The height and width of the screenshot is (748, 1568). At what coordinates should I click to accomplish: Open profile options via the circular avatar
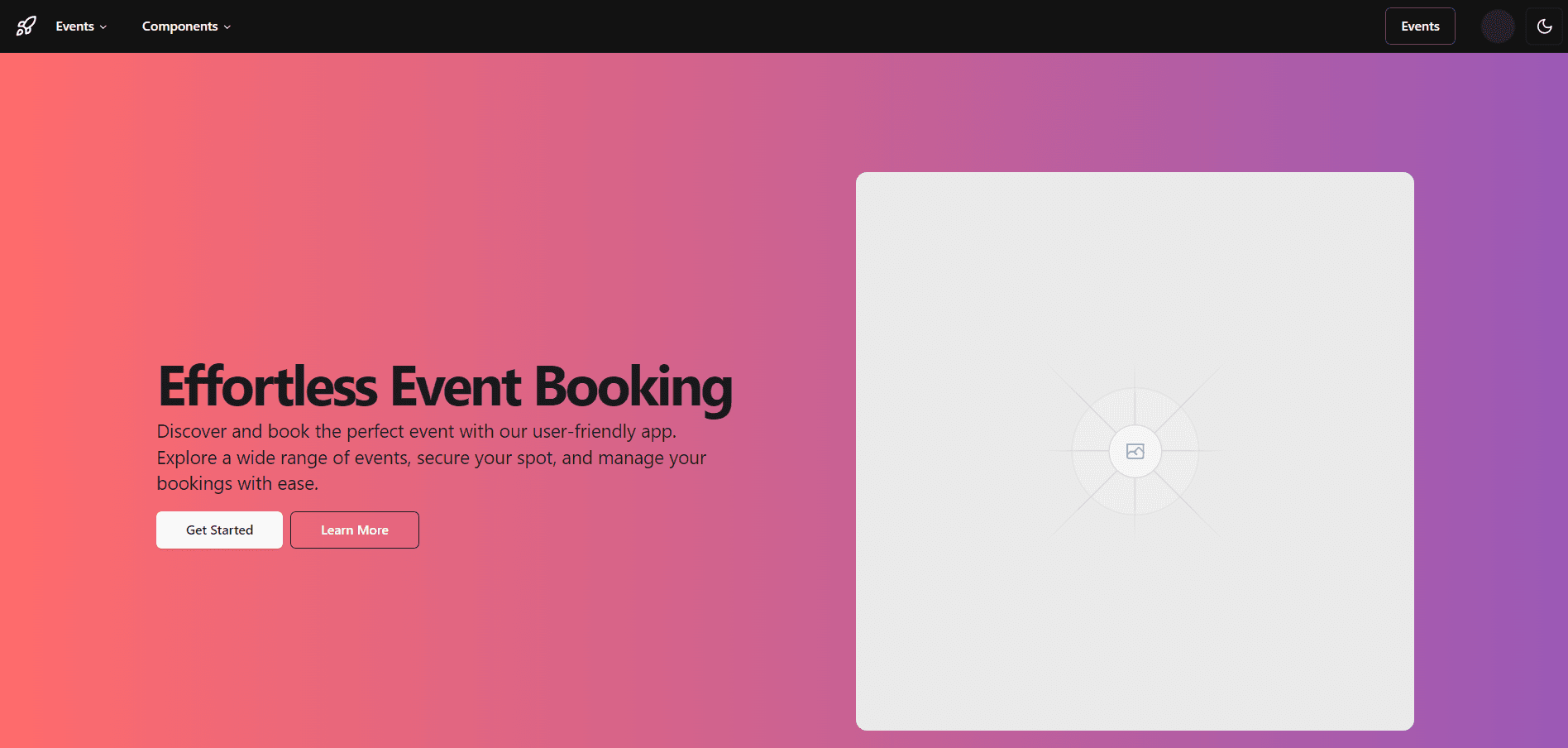point(1499,26)
